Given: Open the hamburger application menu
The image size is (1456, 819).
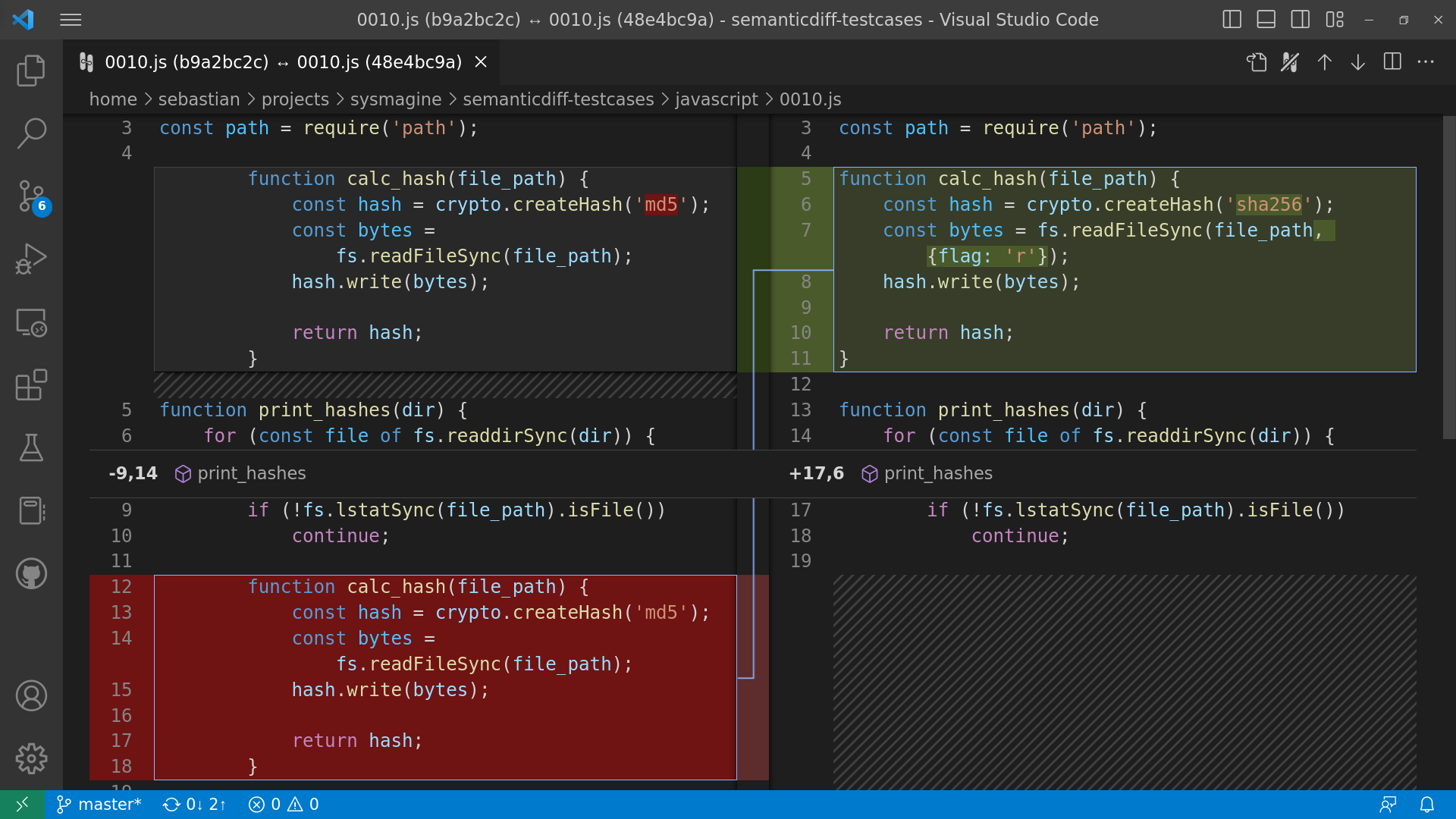Looking at the screenshot, I should pyautogui.click(x=71, y=20).
